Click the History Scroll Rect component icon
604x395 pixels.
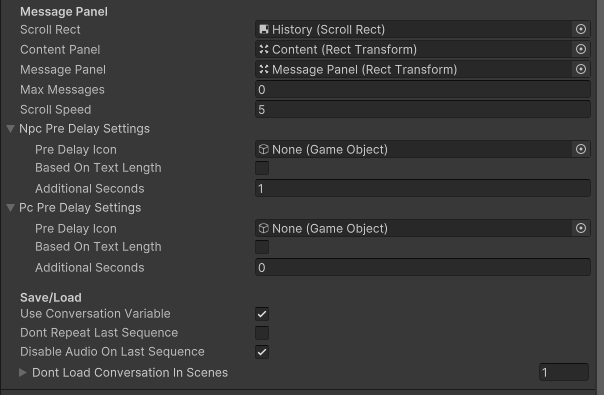coord(264,29)
